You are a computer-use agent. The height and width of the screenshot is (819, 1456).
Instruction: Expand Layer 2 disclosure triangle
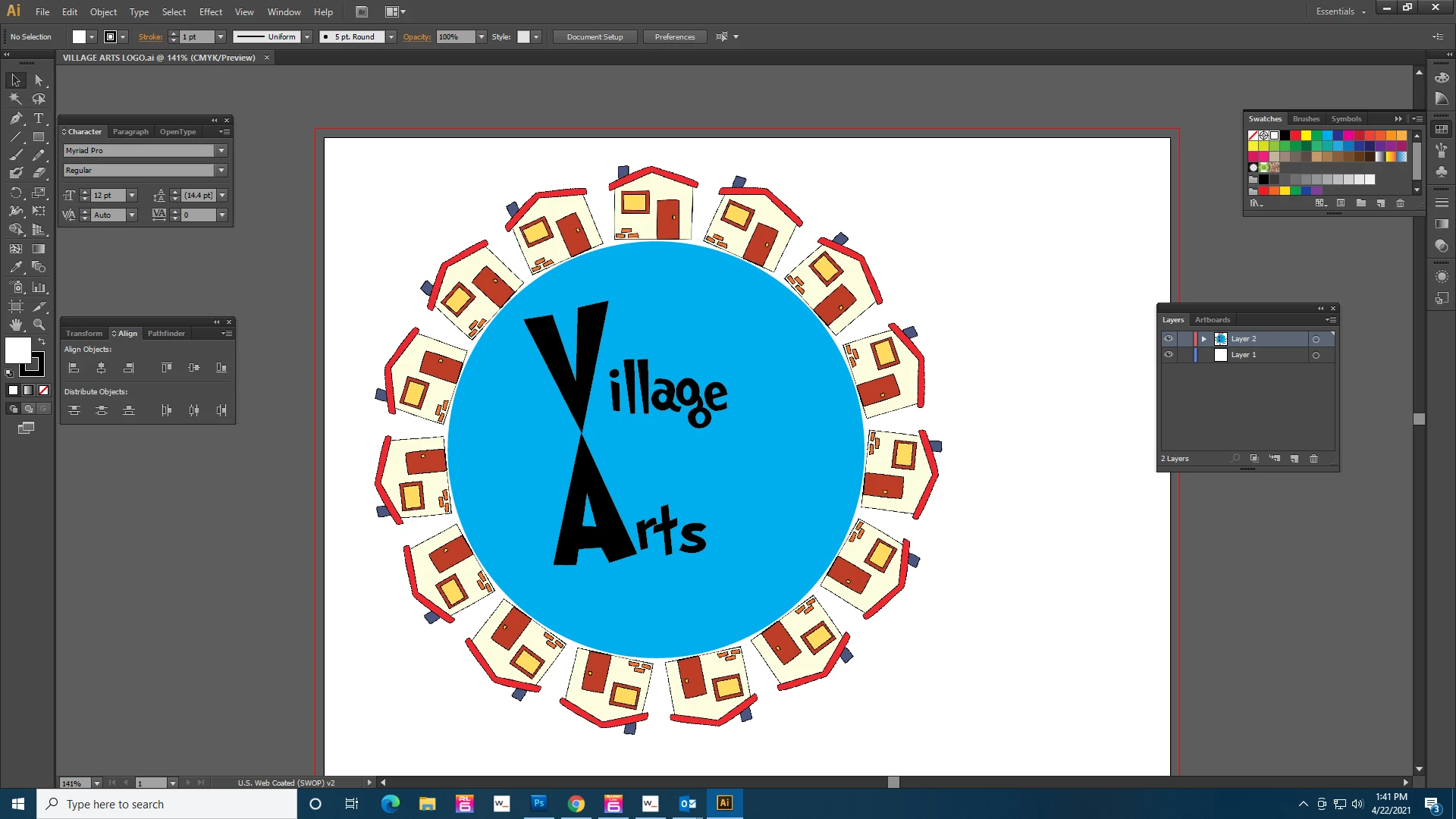coord(1203,339)
